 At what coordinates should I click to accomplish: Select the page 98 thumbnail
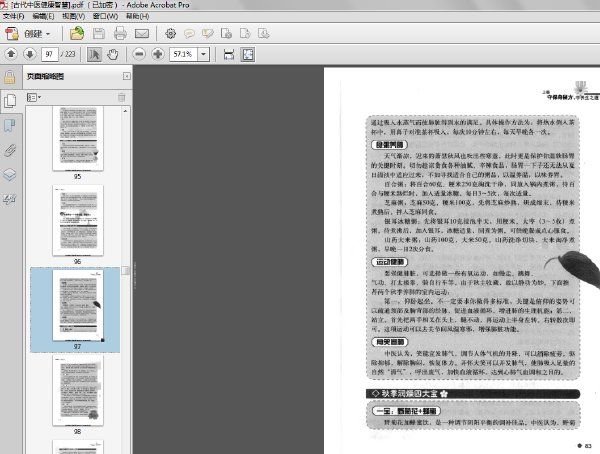tap(76, 390)
